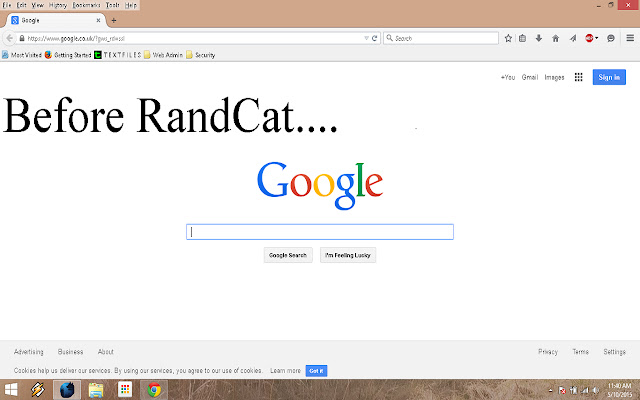
Task: Click Learn more about cookies
Action: [x=285, y=371]
